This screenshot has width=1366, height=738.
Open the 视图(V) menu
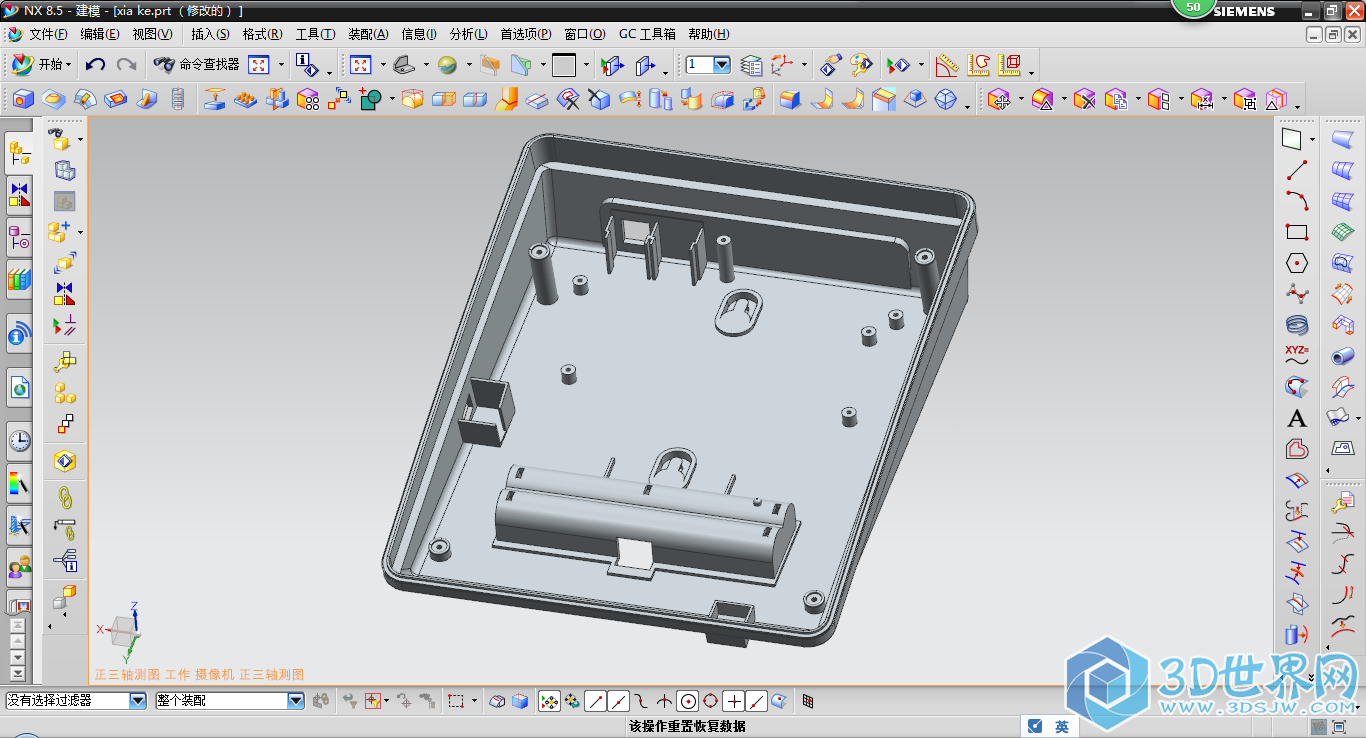(x=152, y=34)
